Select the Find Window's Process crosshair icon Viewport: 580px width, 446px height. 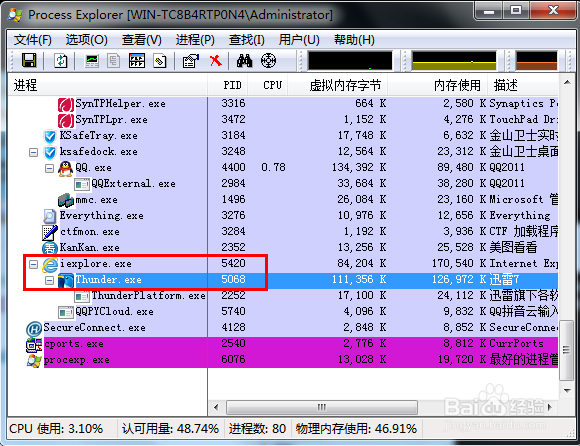click(x=269, y=61)
